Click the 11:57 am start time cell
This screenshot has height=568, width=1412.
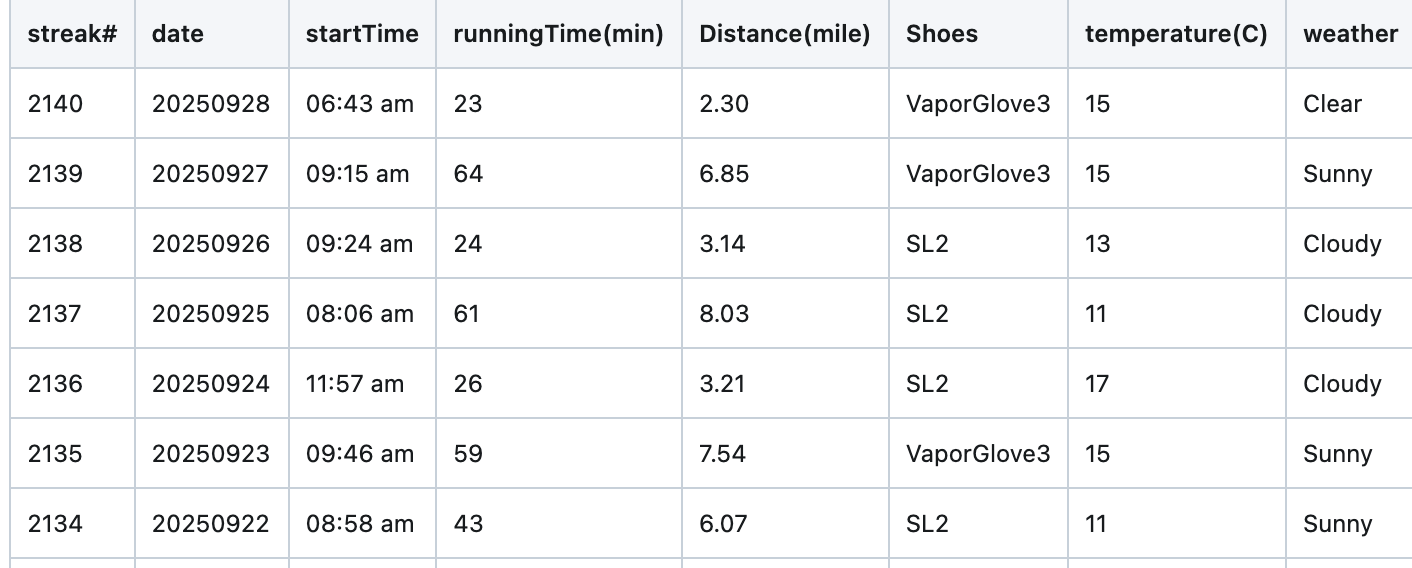pyautogui.click(x=355, y=384)
